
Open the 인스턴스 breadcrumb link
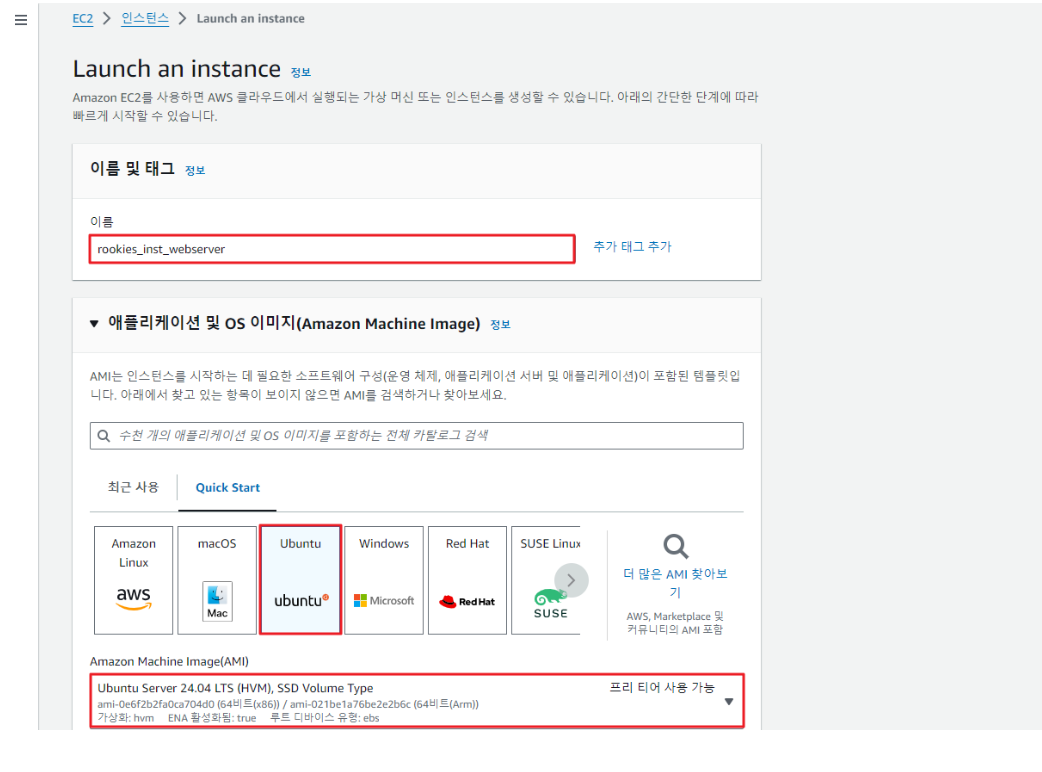point(145,19)
